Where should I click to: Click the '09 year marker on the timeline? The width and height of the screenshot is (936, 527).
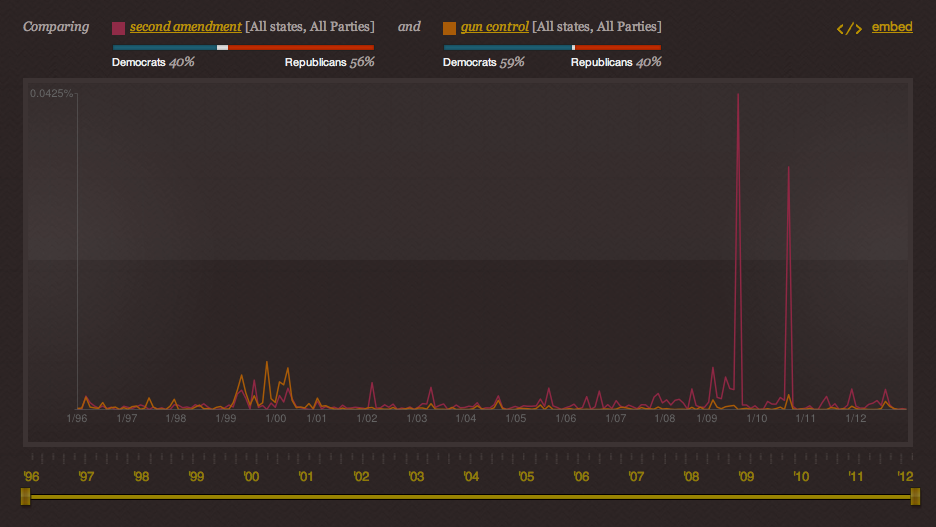point(745,477)
